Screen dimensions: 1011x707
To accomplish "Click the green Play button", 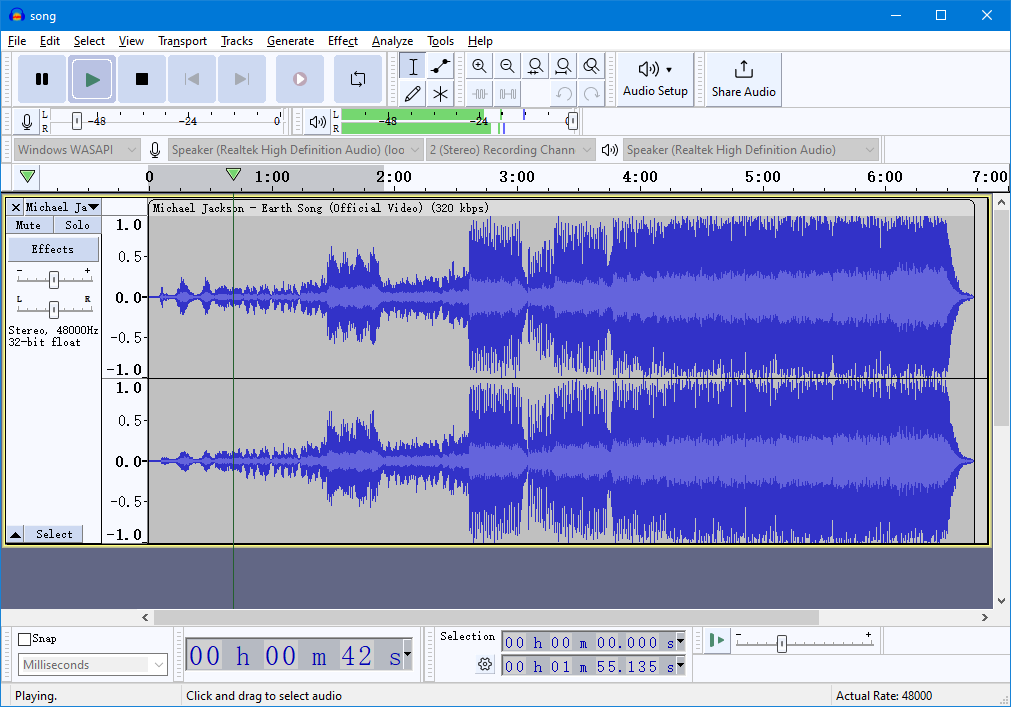I will (92, 79).
